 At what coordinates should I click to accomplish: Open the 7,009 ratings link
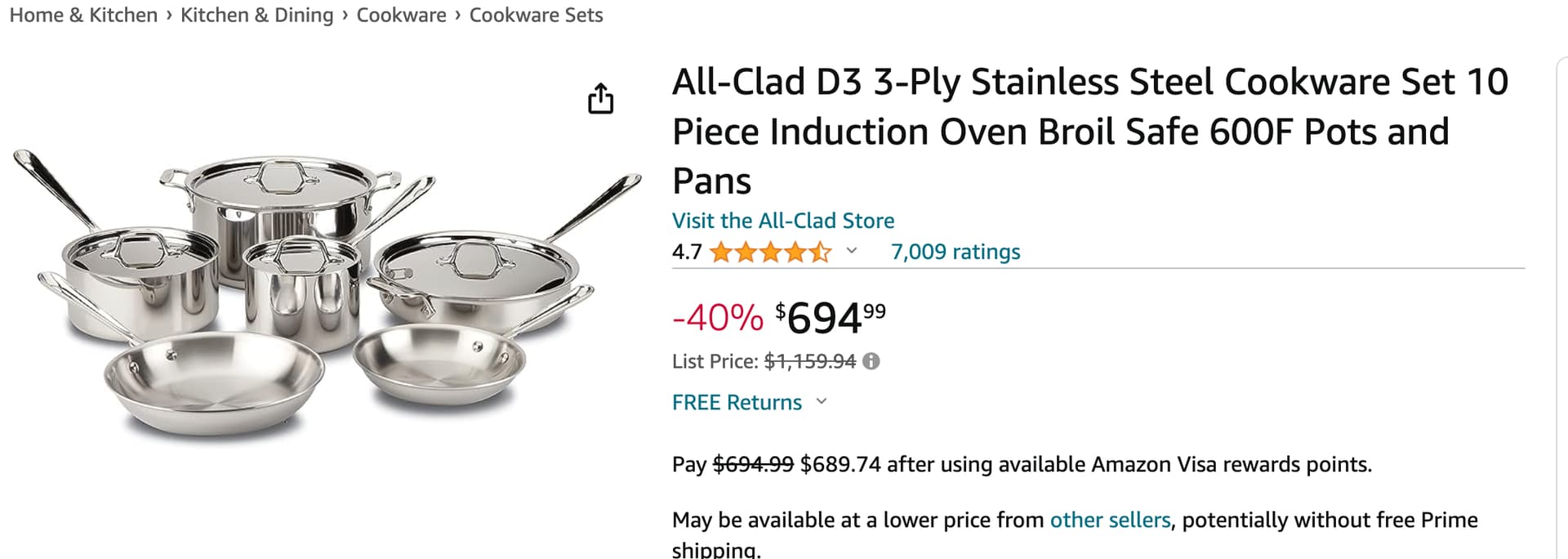(955, 252)
